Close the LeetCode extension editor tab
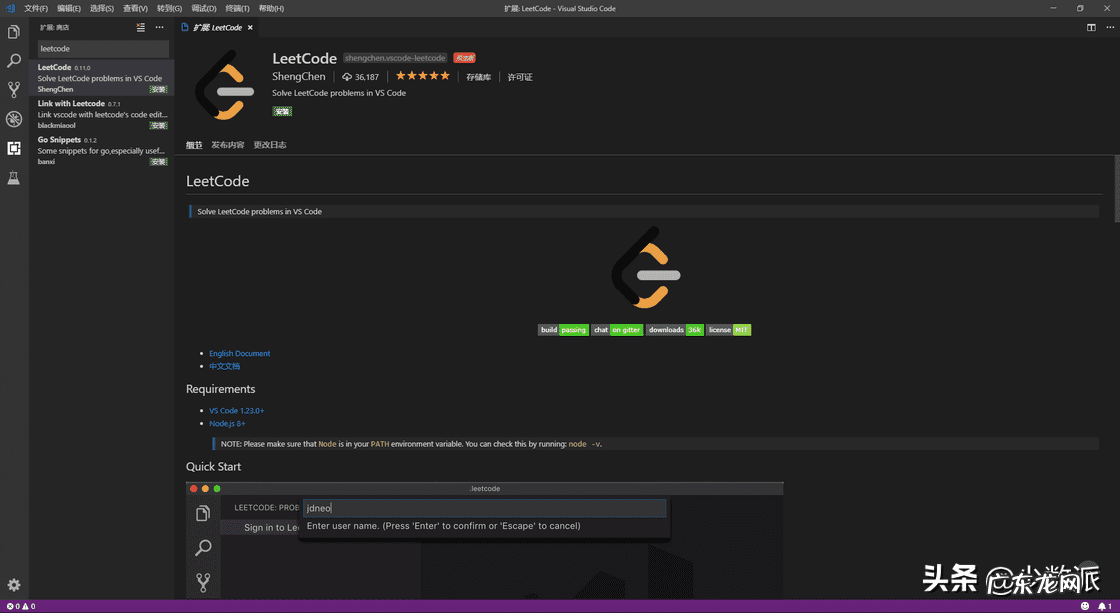The height and width of the screenshot is (613, 1120). tap(250, 27)
